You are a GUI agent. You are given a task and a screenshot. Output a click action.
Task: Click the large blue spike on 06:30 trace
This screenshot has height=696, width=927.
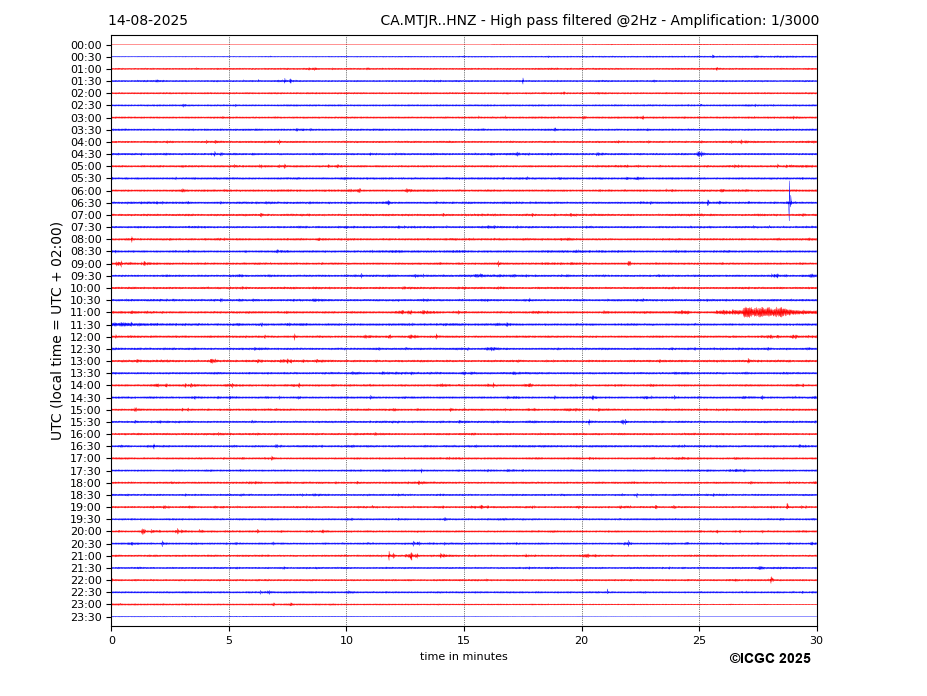click(789, 202)
